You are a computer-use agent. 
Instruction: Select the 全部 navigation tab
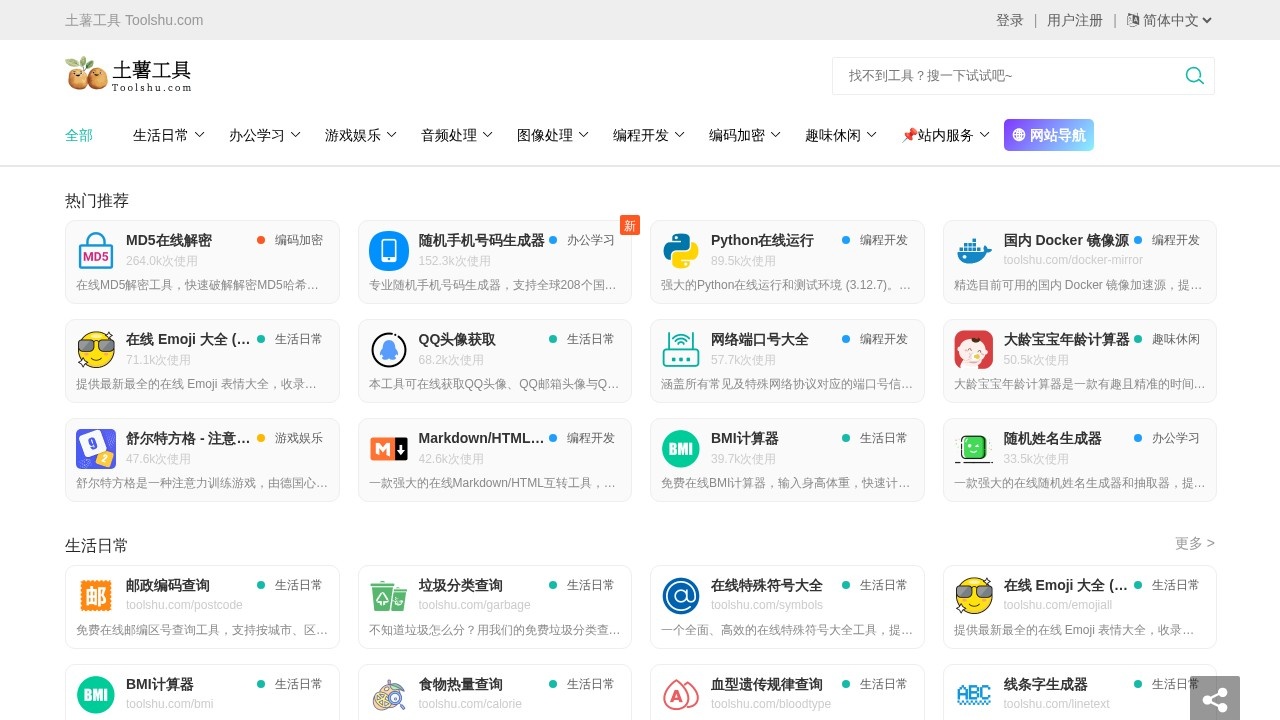point(79,135)
